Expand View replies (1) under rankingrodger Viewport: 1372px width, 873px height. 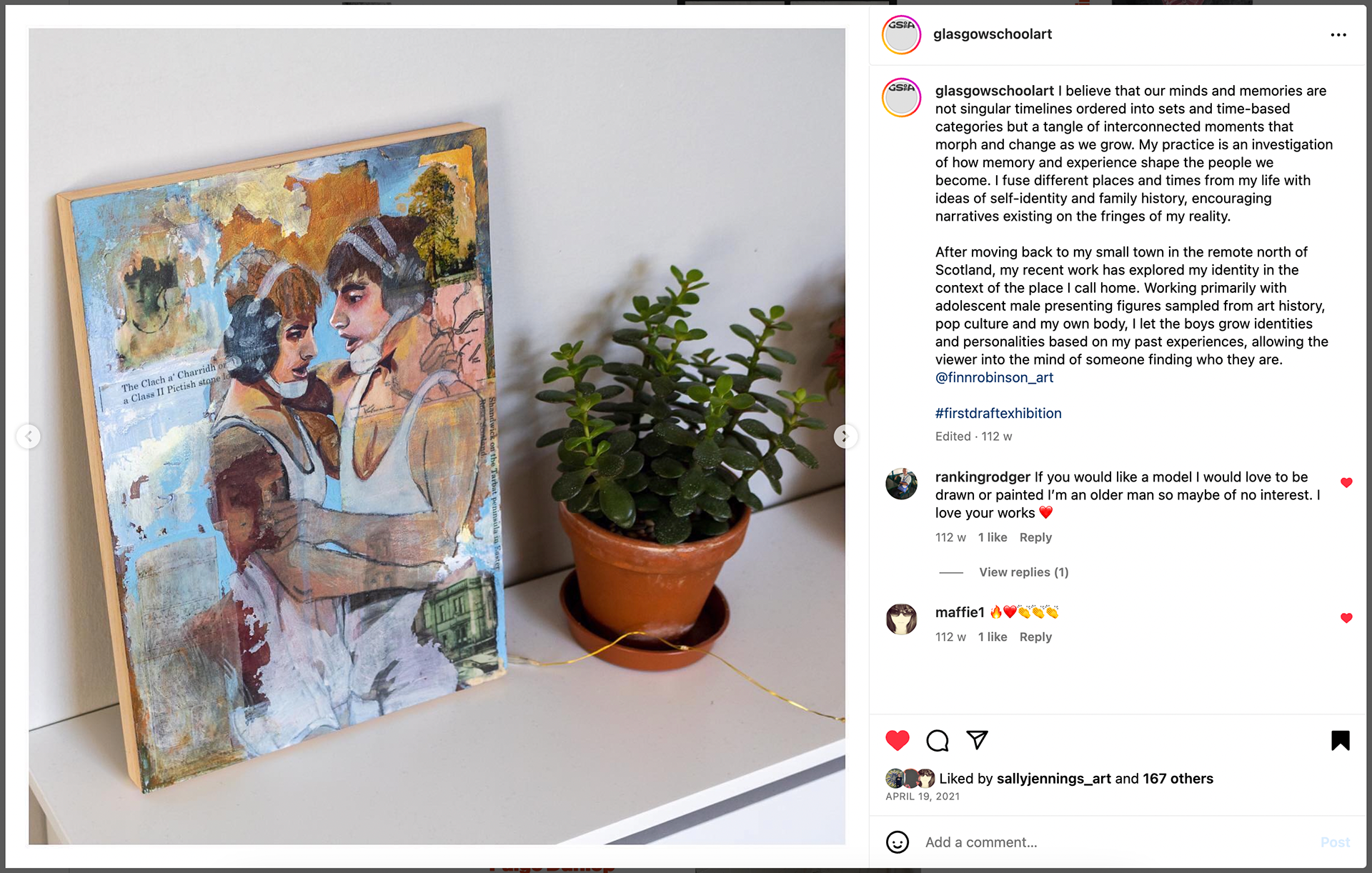point(1023,572)
